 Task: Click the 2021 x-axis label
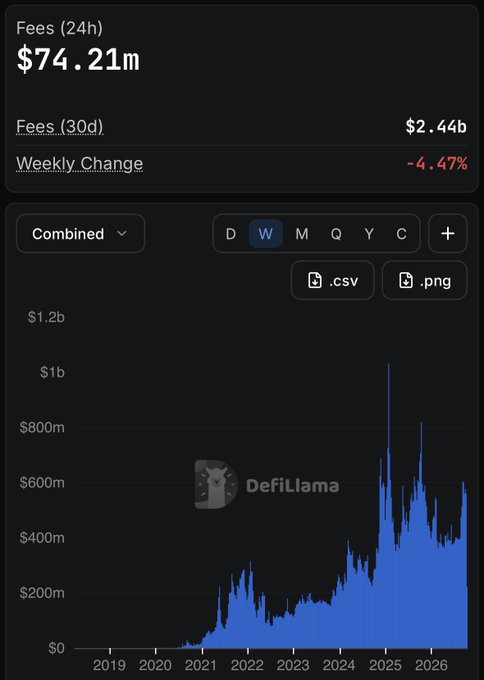201,665
